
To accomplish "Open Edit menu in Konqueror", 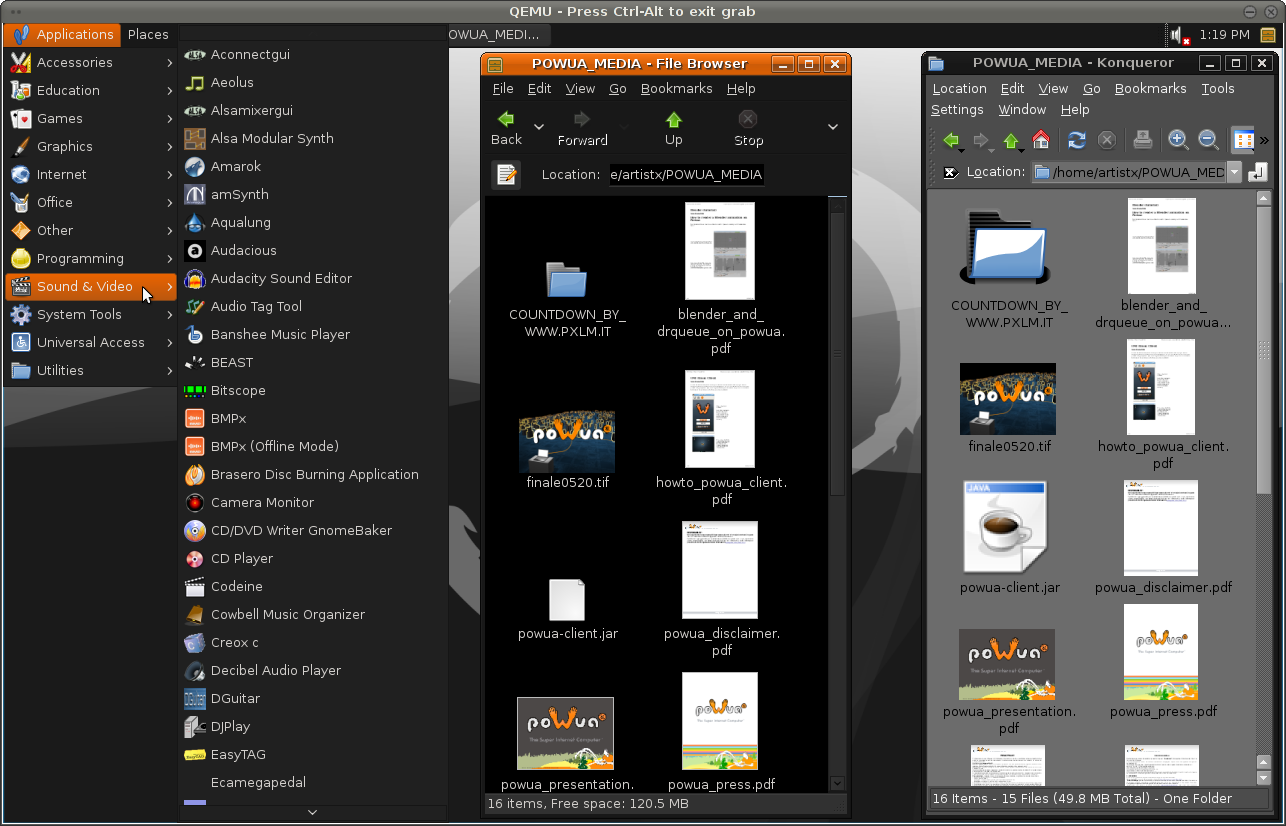I will 1013,88.
